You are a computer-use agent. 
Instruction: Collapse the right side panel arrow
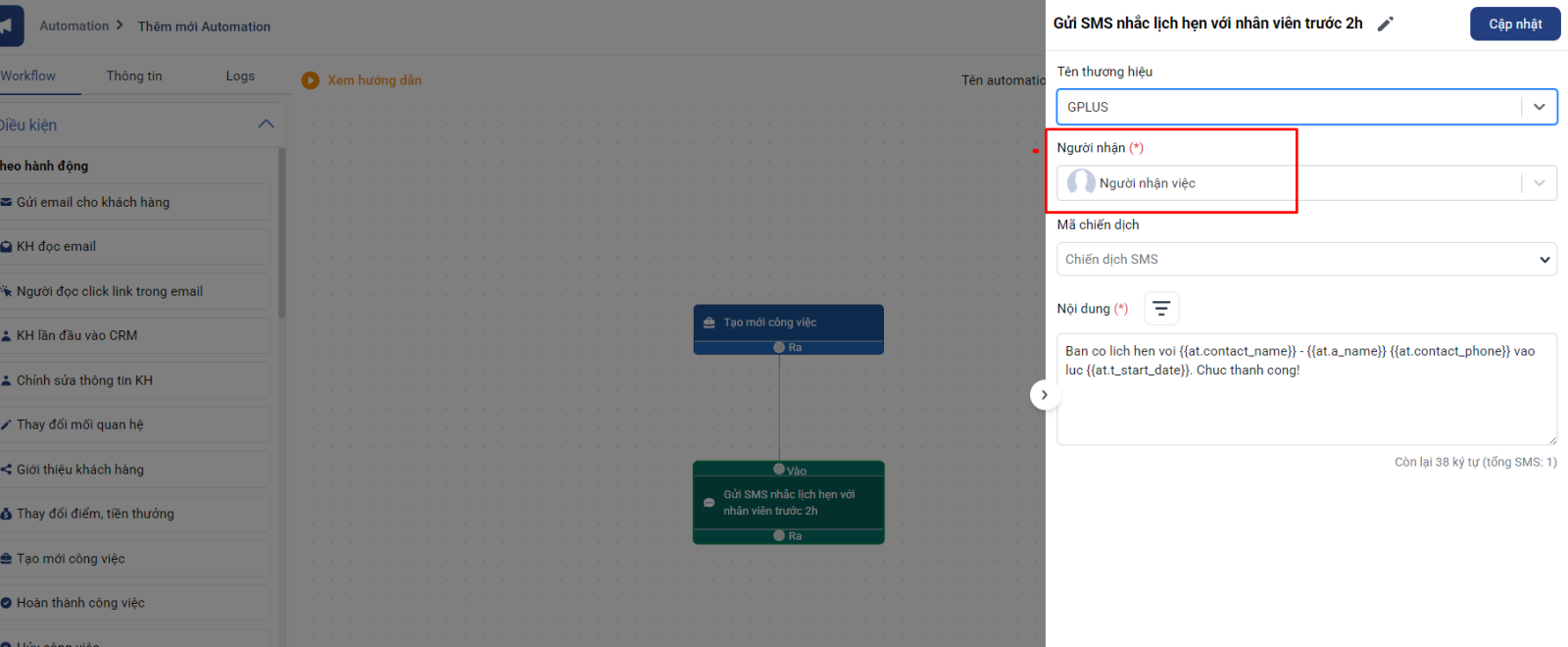[1044, 395]
